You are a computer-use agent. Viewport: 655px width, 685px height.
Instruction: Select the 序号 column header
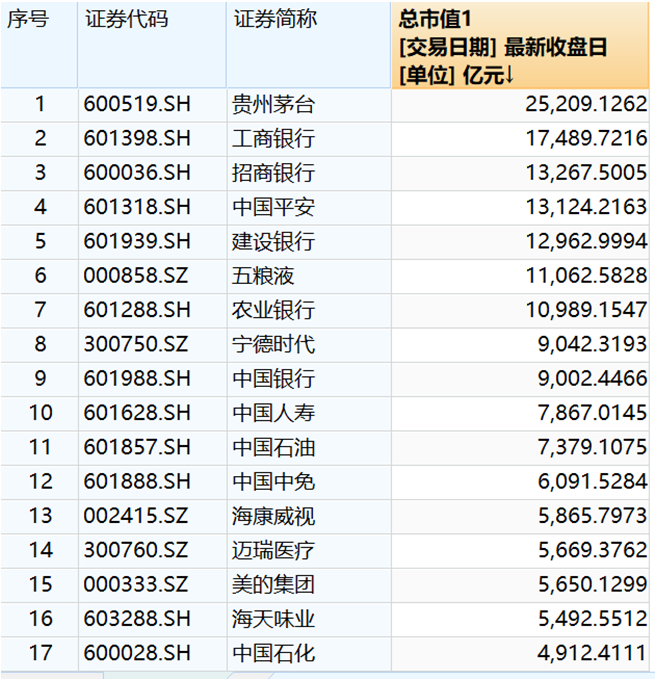pyautogui.click(x=39, y=45)
